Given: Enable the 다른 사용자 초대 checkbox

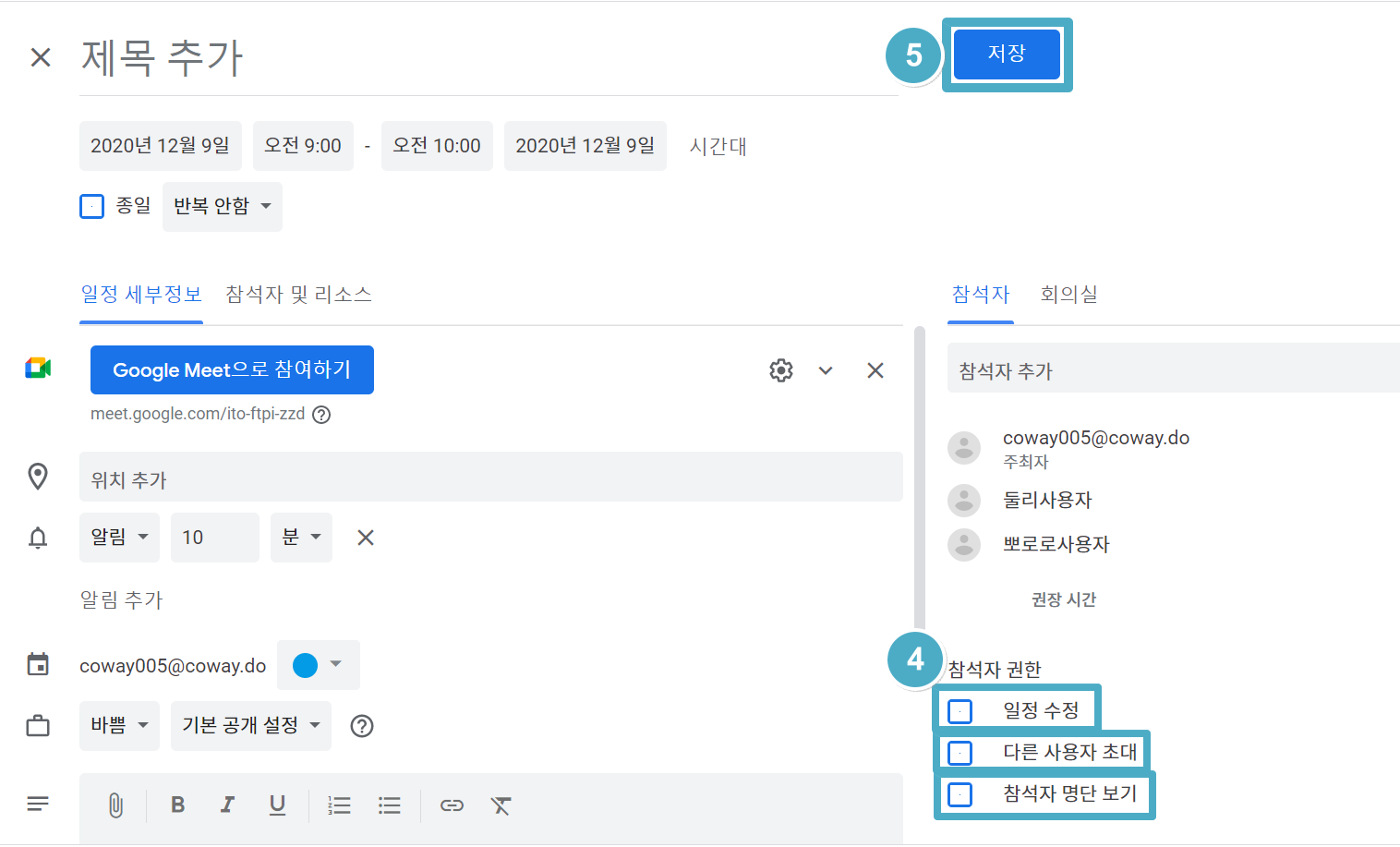Looking at the screenshot, I should [960, 753].
